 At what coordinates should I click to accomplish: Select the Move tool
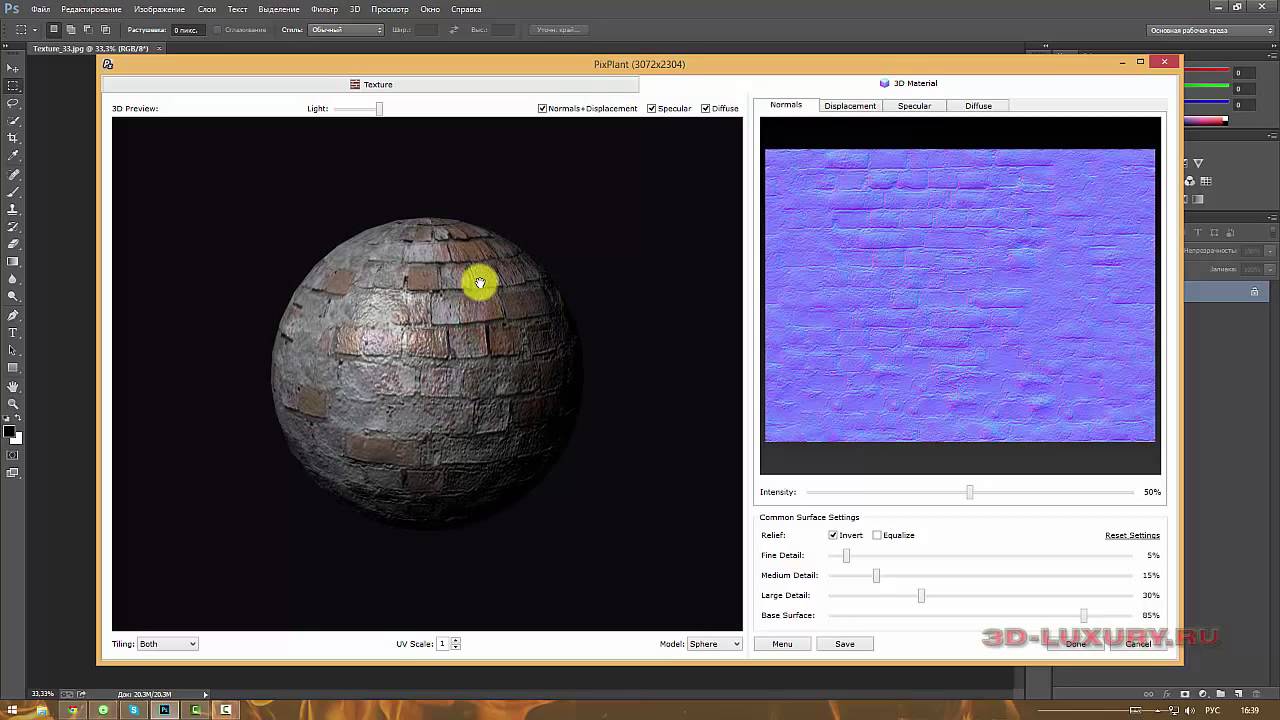tap(13, 68)
